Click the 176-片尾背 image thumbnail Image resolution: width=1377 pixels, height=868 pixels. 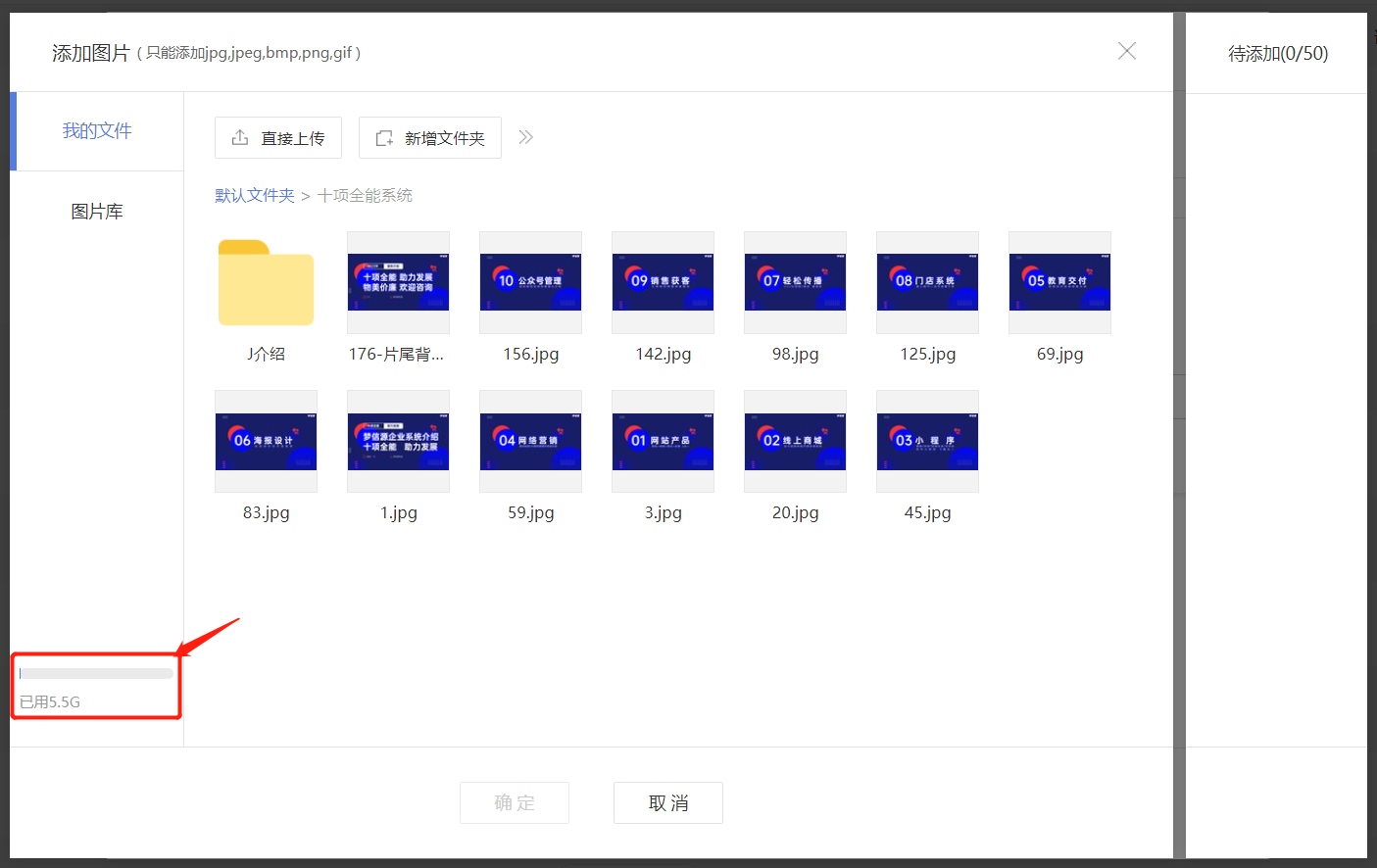[x=398, y=283]
